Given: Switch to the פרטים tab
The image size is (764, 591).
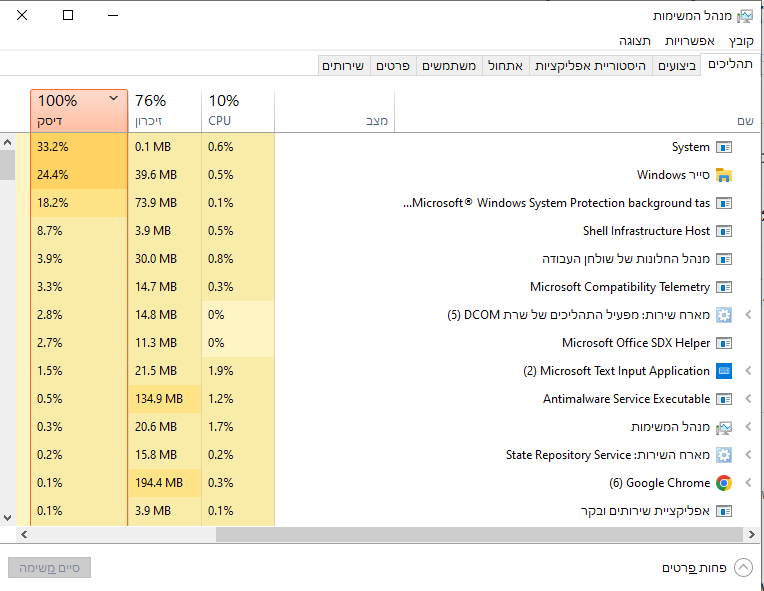Looking at the screenshot, I should coord(393,66).
